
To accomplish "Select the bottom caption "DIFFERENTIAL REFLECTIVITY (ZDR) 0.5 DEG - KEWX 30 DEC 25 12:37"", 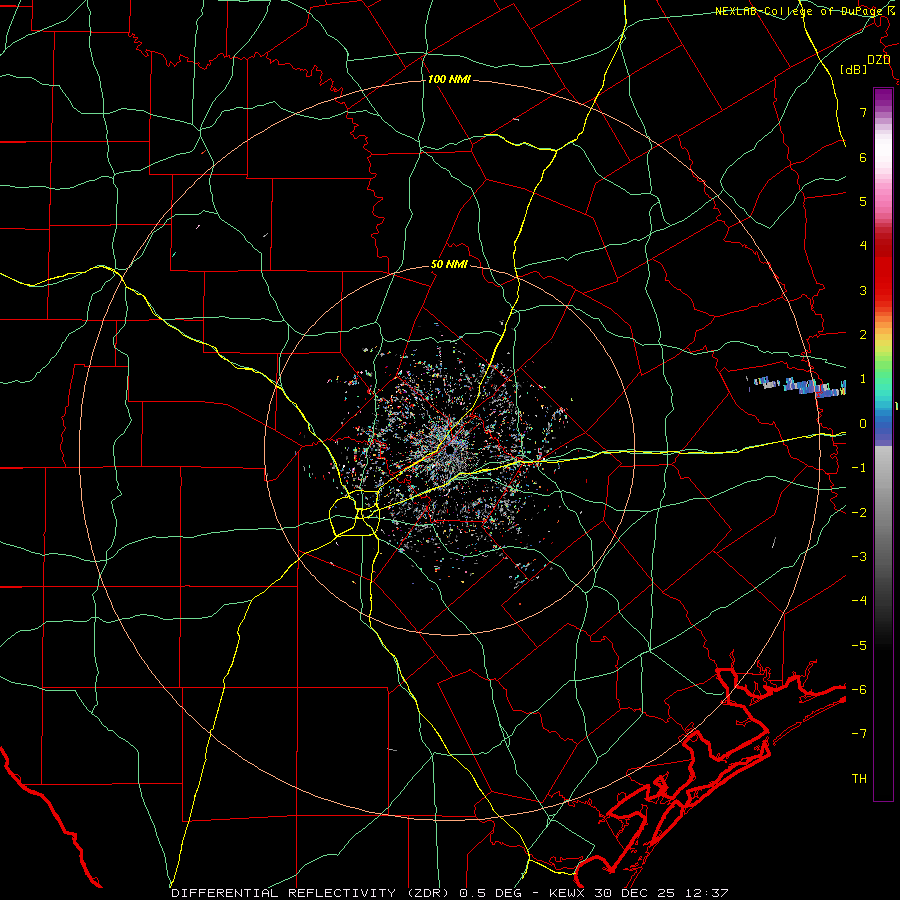I will point(449,893).
